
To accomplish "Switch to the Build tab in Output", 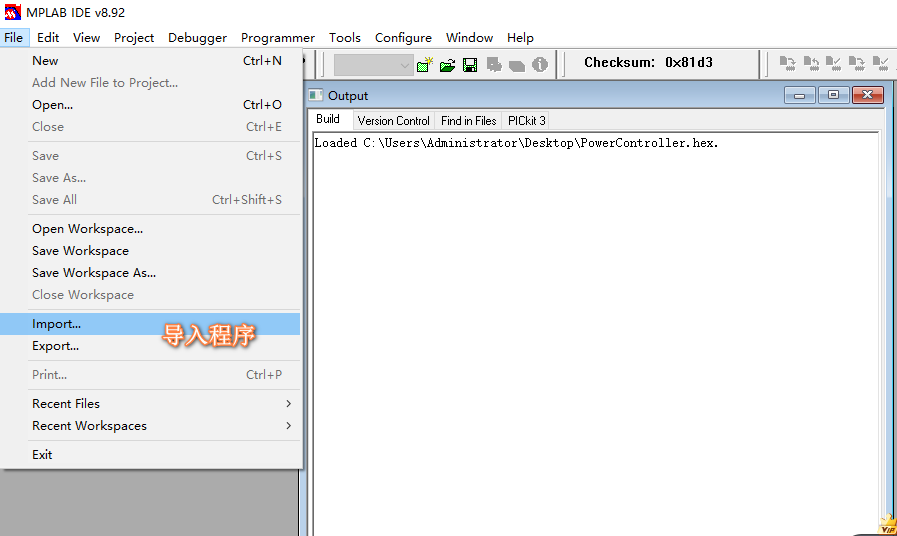I will pyautogui.click(x=328, y=119).
